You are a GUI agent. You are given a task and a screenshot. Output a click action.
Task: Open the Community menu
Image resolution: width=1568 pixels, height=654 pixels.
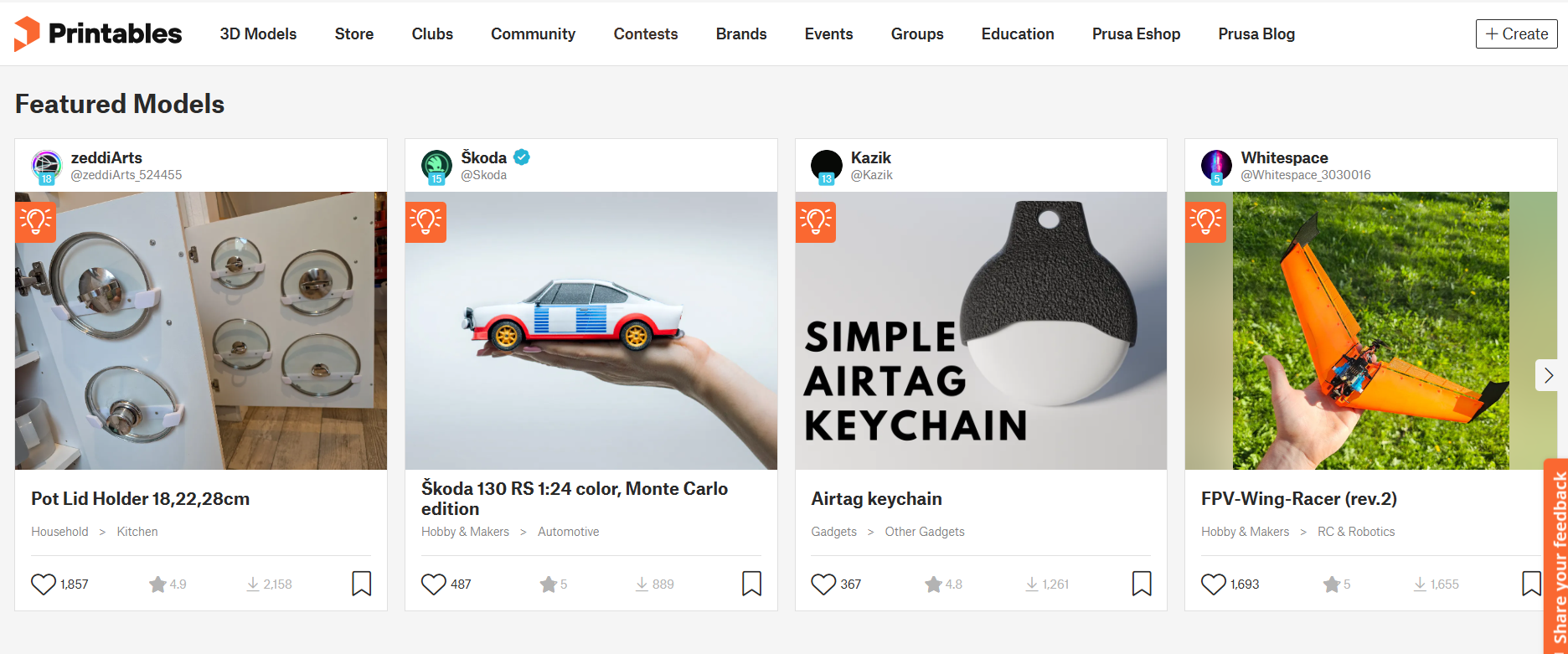coord(533,34)
